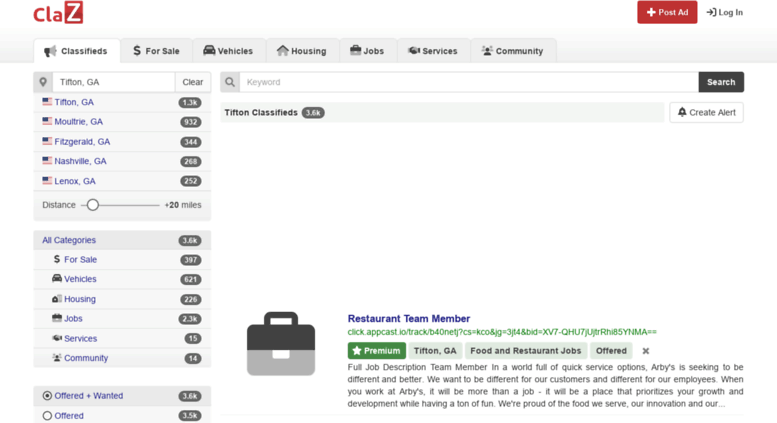Select the Offered radio option
The image size is (777, 423).
[47, 416]
